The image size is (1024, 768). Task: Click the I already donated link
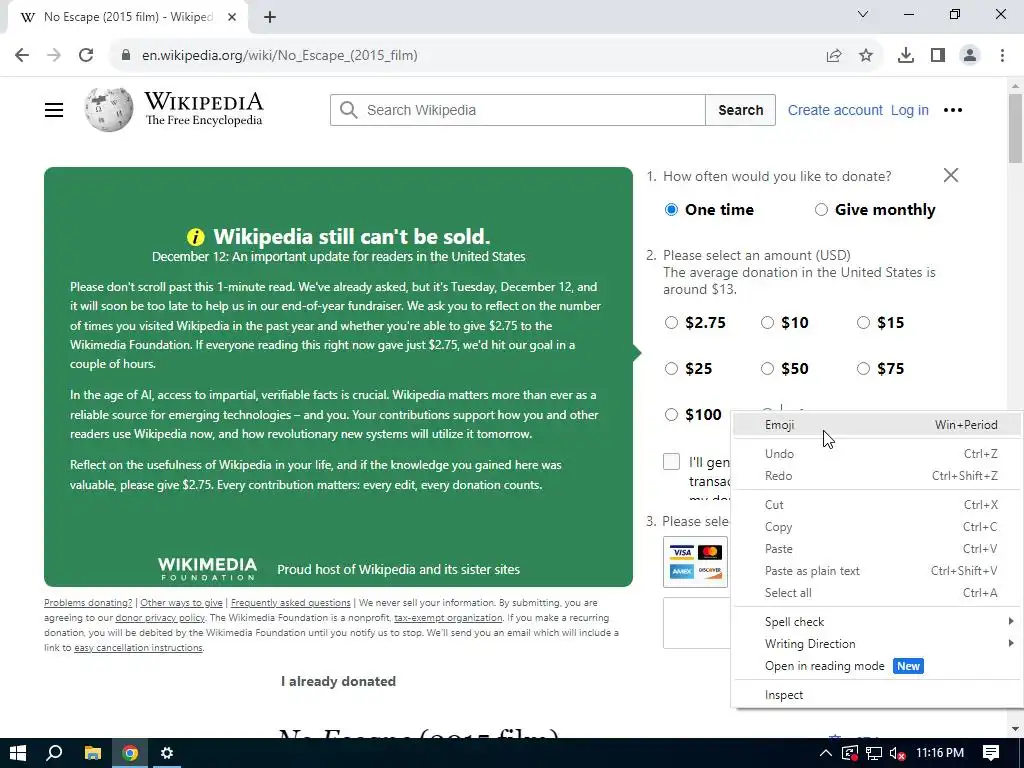[x=338, y=681]
